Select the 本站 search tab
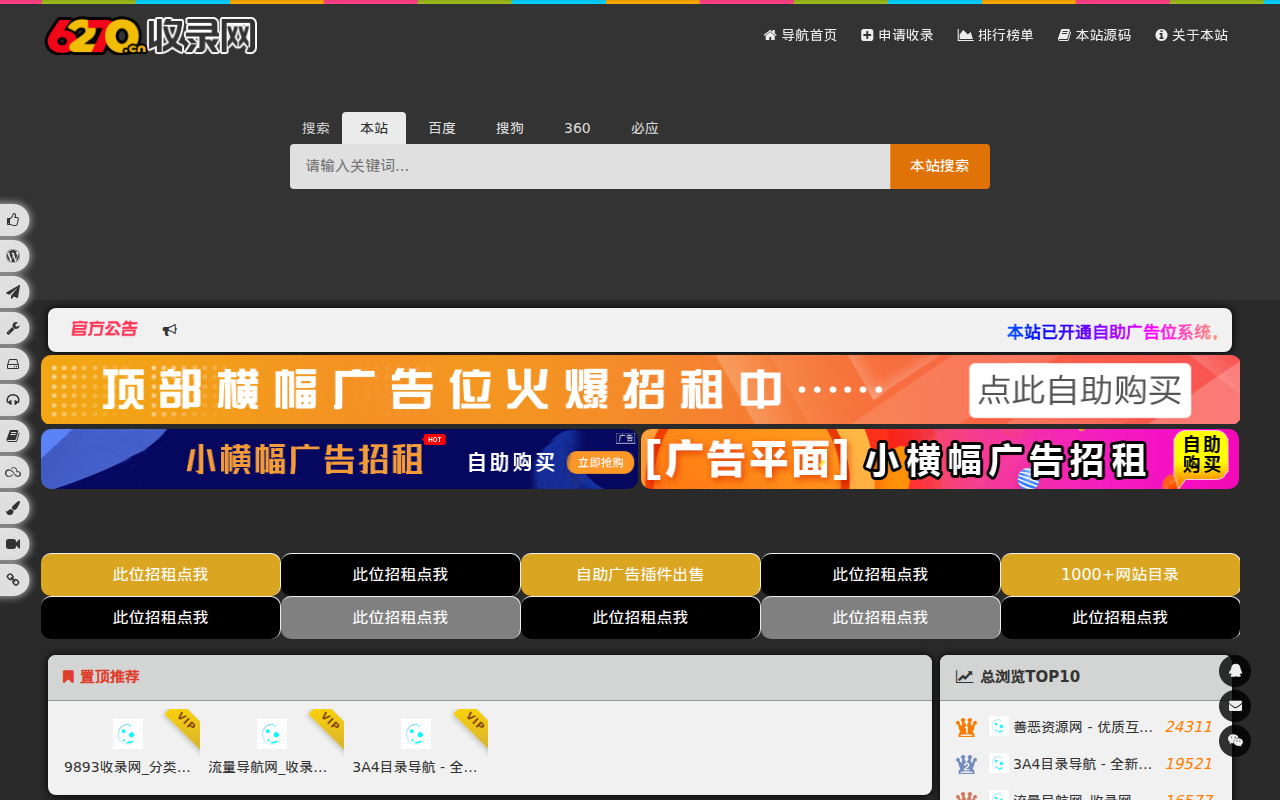The image size is (1280, 800). click(374, 128)
